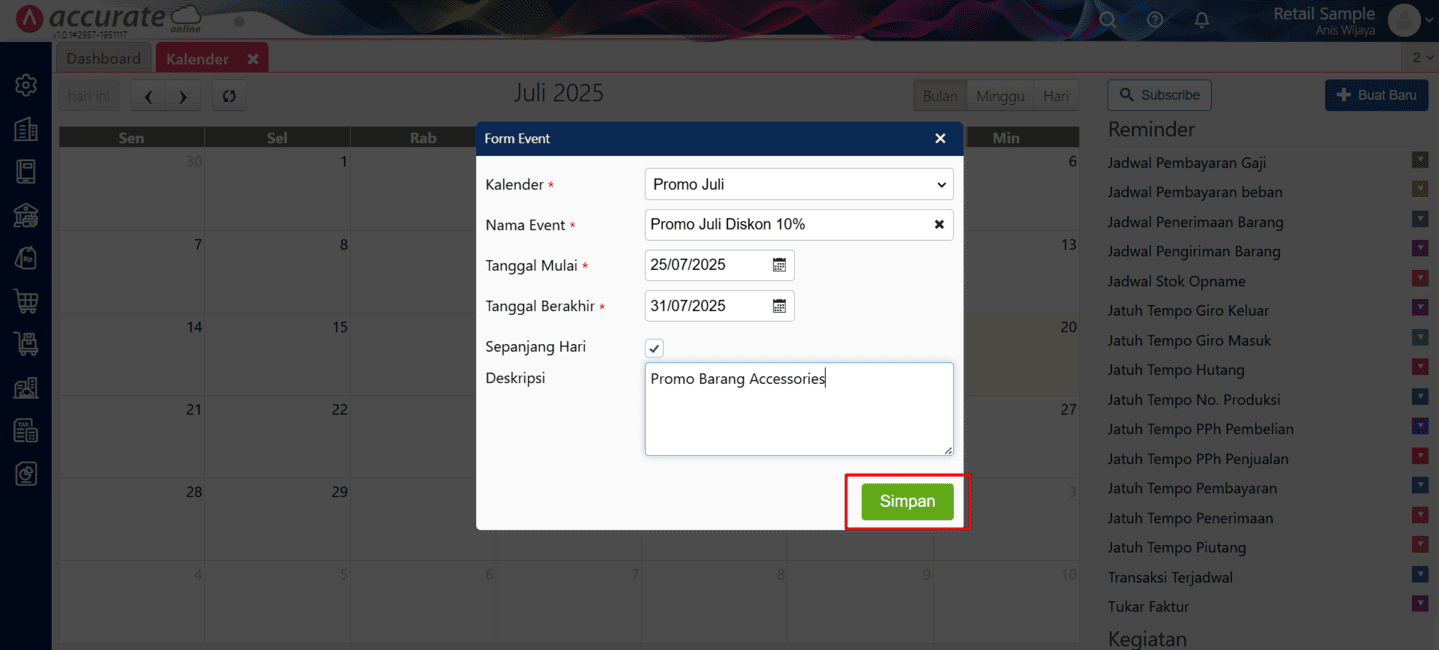
Task: Open the settings gear in the sidebar
Action: pos(26,85)
